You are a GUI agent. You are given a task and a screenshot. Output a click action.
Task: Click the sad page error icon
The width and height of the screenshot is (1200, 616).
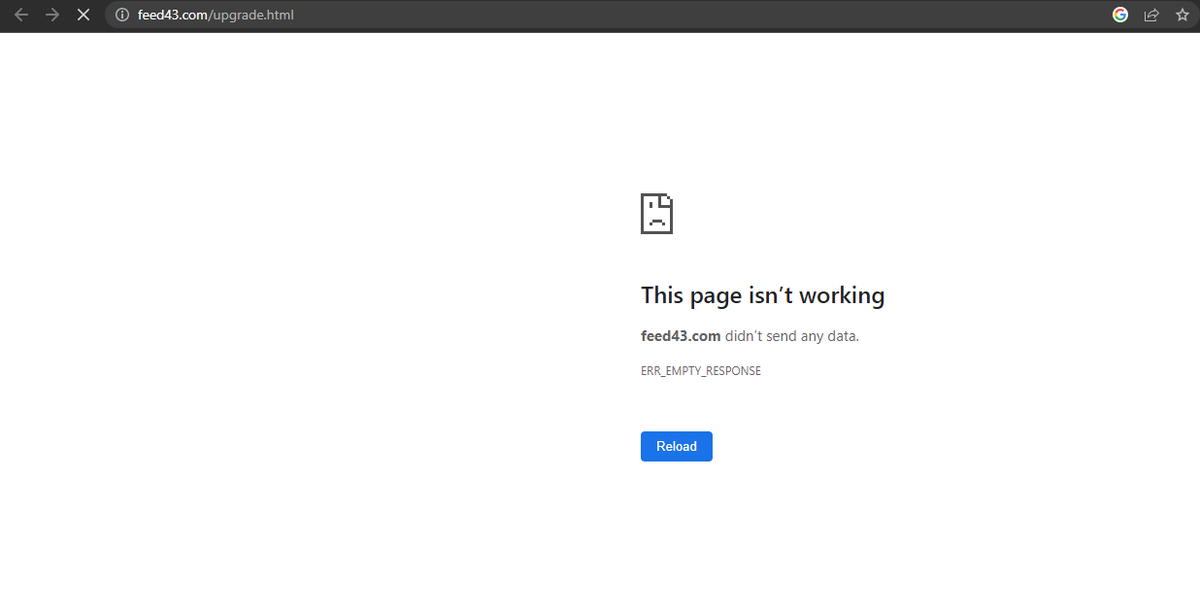click(x=657, y=214)
